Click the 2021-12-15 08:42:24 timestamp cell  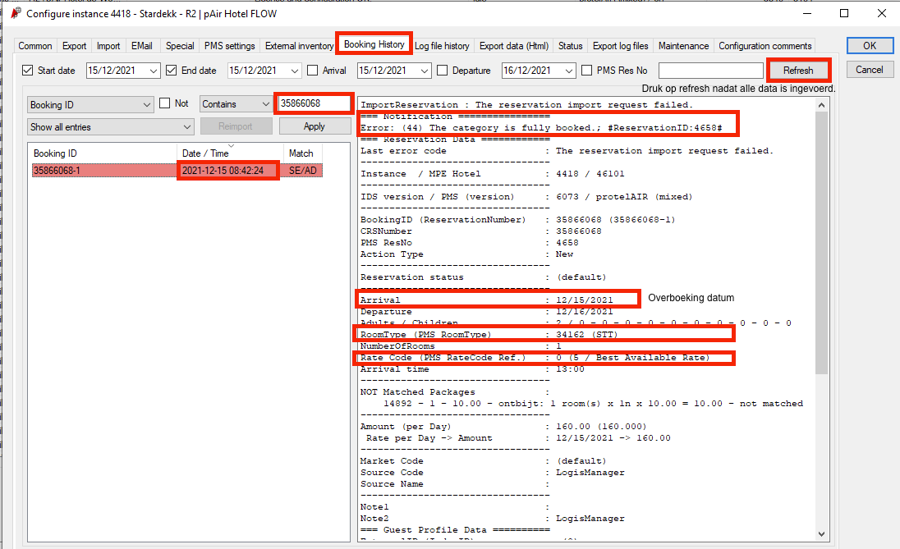[x=223, y=171]
